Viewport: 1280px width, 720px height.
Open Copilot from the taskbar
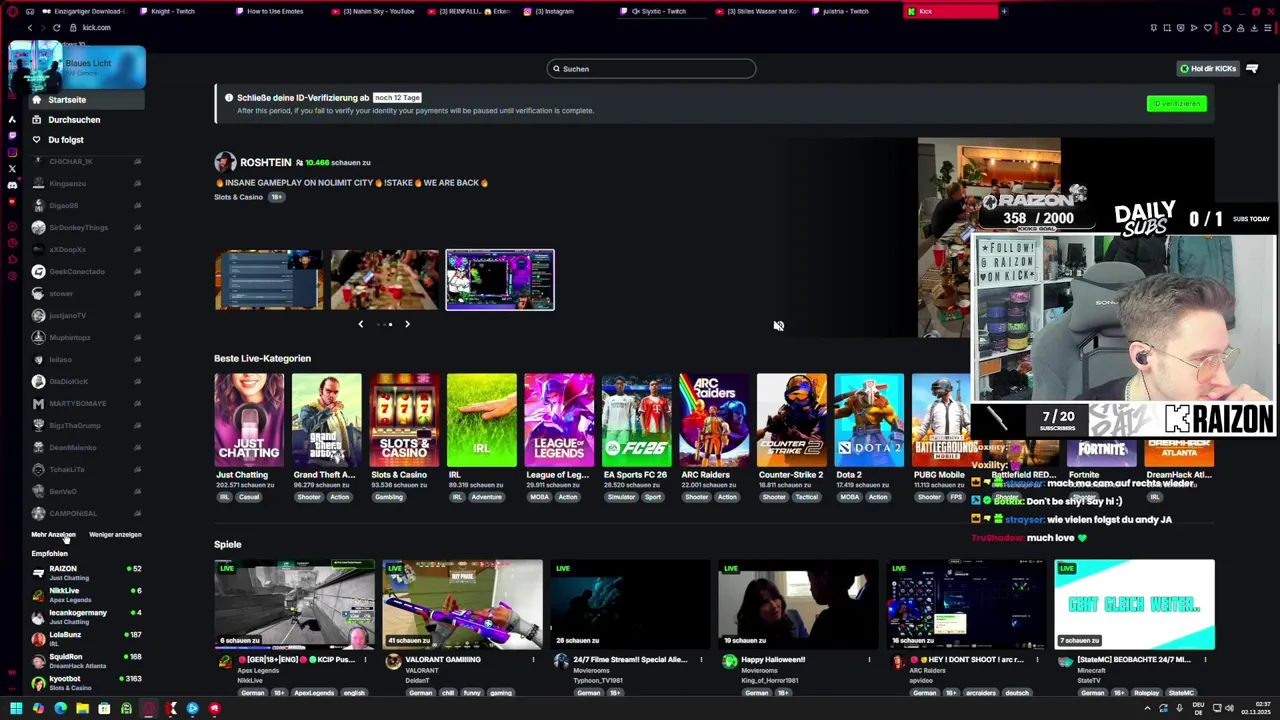[38, 708]
